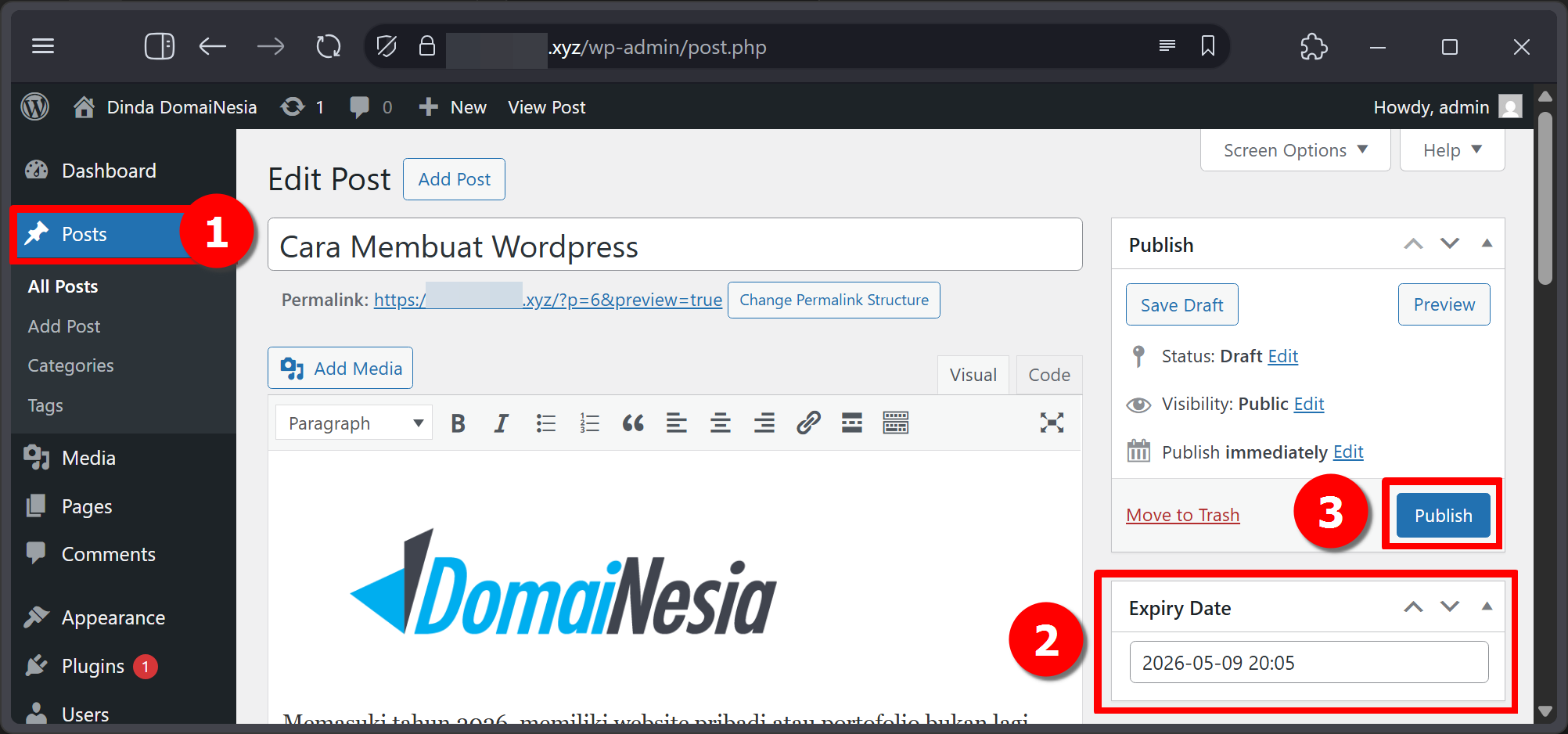Enable distraction-free fullscreen mode
This screenshot has width=1568, height=734.
tap(1052, 423)
